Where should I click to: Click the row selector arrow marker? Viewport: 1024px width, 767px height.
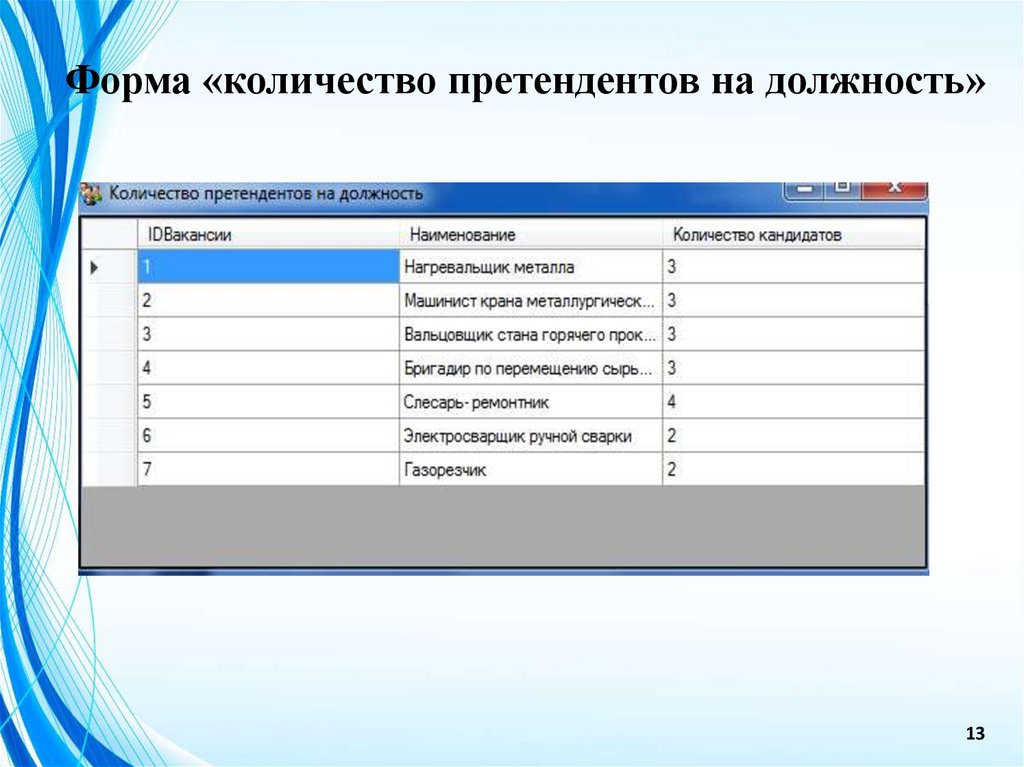(92, 266)
